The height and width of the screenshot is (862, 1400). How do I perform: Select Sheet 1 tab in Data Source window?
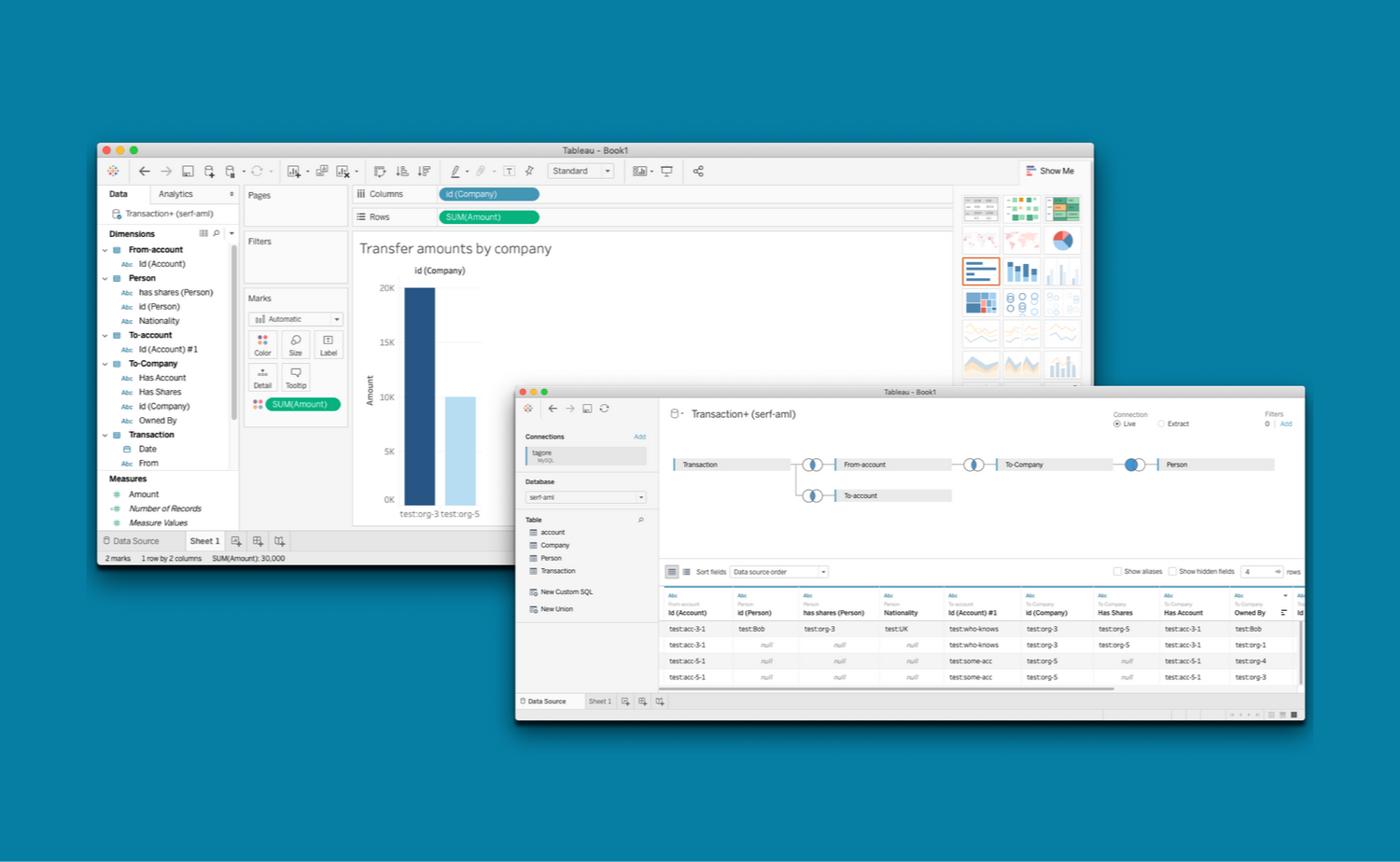point(599,702)
